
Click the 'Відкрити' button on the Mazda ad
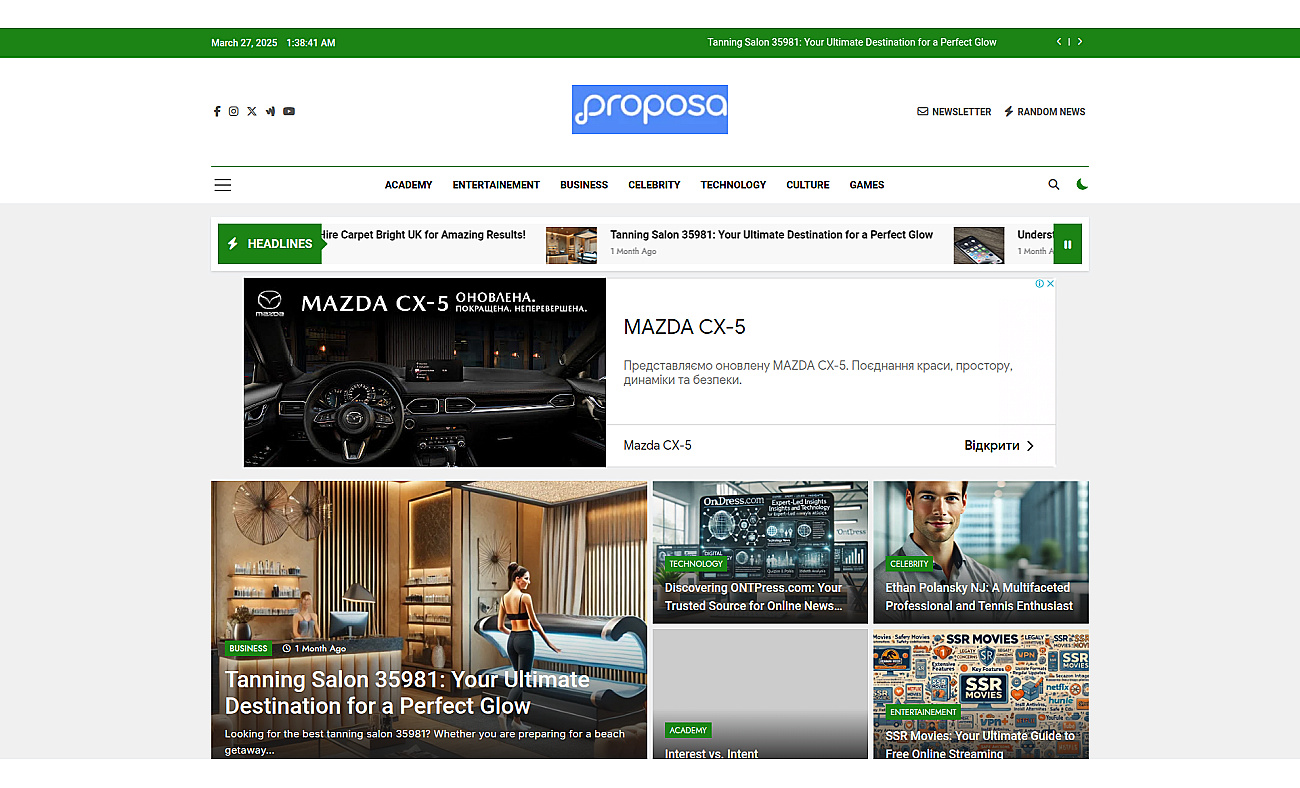pos(999,445)
